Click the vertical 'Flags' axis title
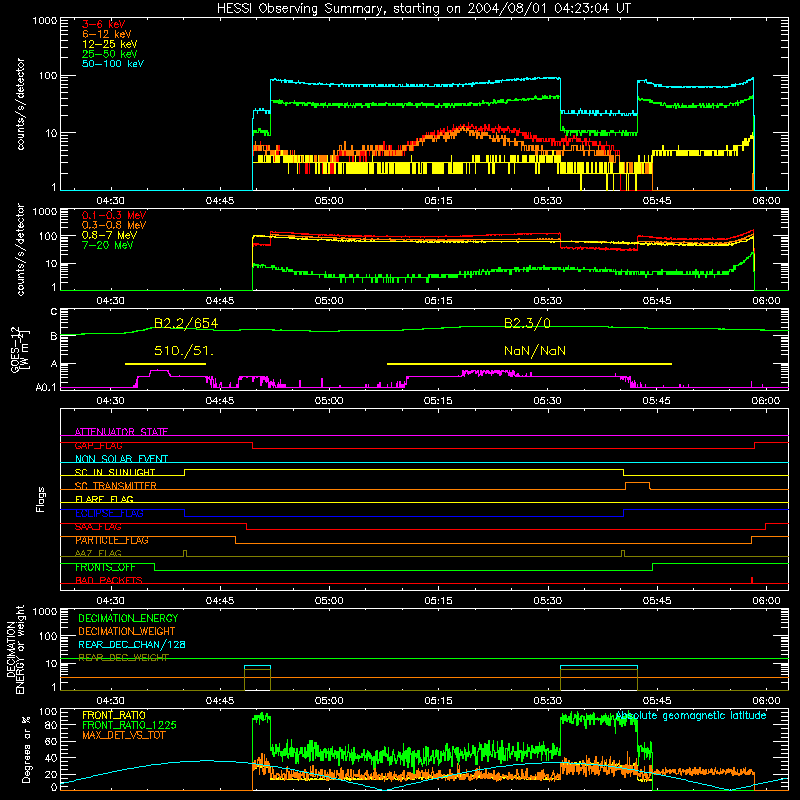This screenshot has width=800, height=800. [x=40, y=499]
